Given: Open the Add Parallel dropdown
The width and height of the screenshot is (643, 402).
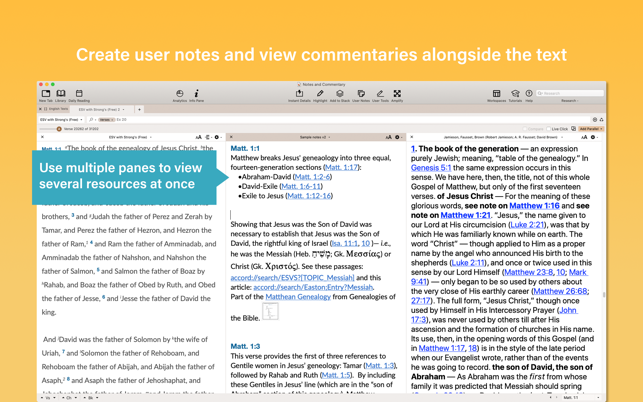Looking at the screenshot, I should (x=591, y=129).
